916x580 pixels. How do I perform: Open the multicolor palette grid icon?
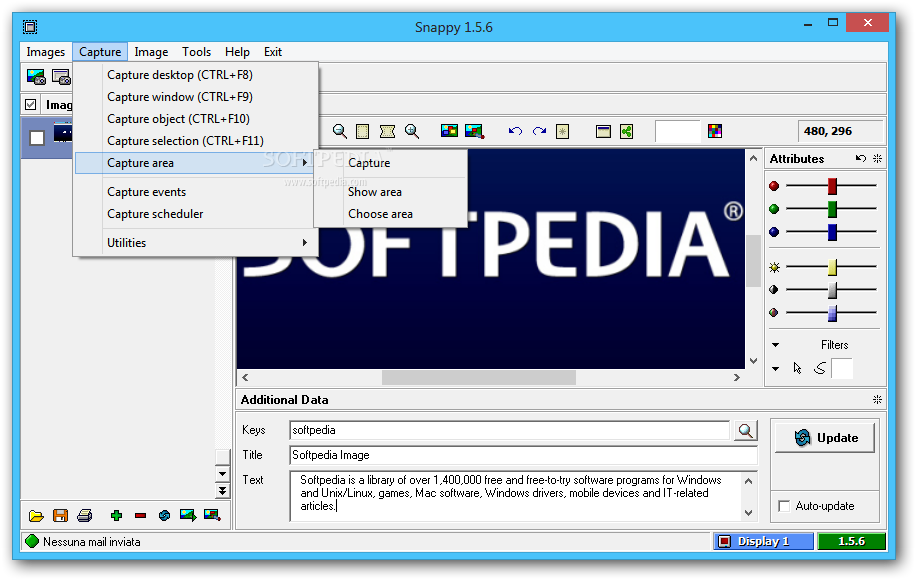pos(715,131)
